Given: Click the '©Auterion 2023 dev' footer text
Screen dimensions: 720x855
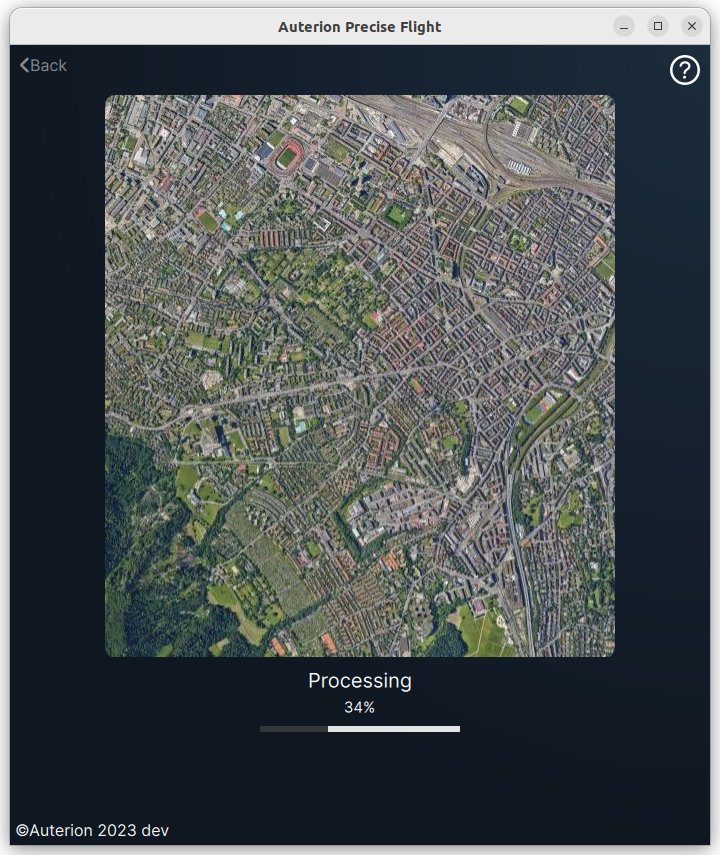Looking at the screenshot, I should point(92,830).
